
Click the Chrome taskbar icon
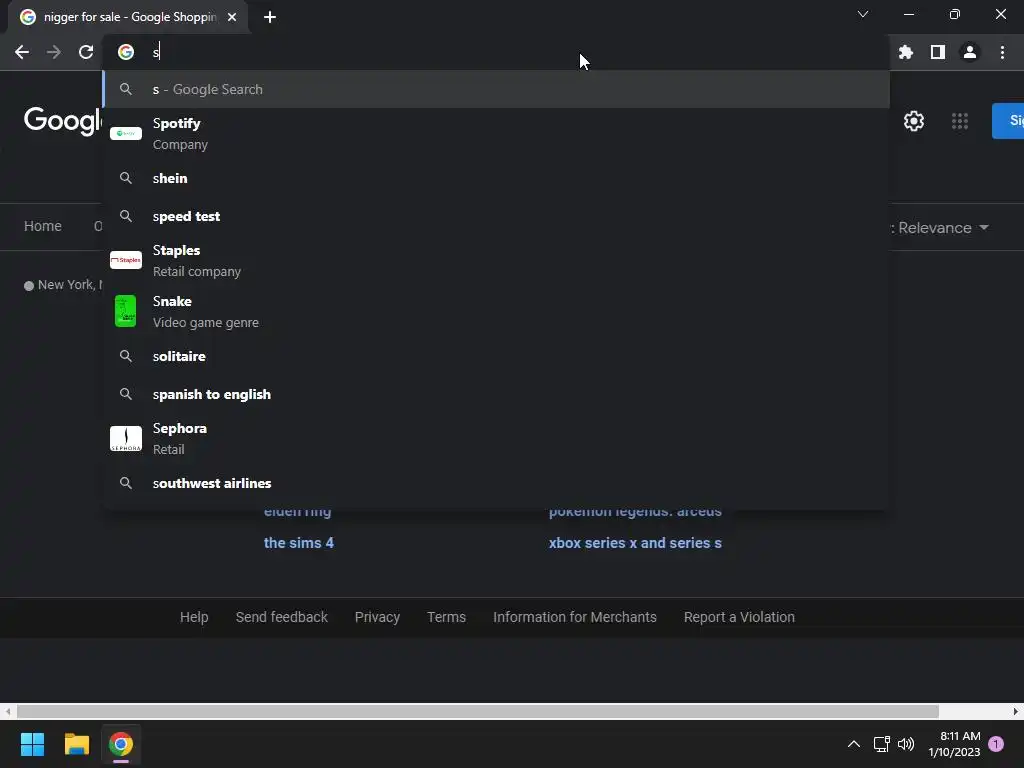click(121, 744)
